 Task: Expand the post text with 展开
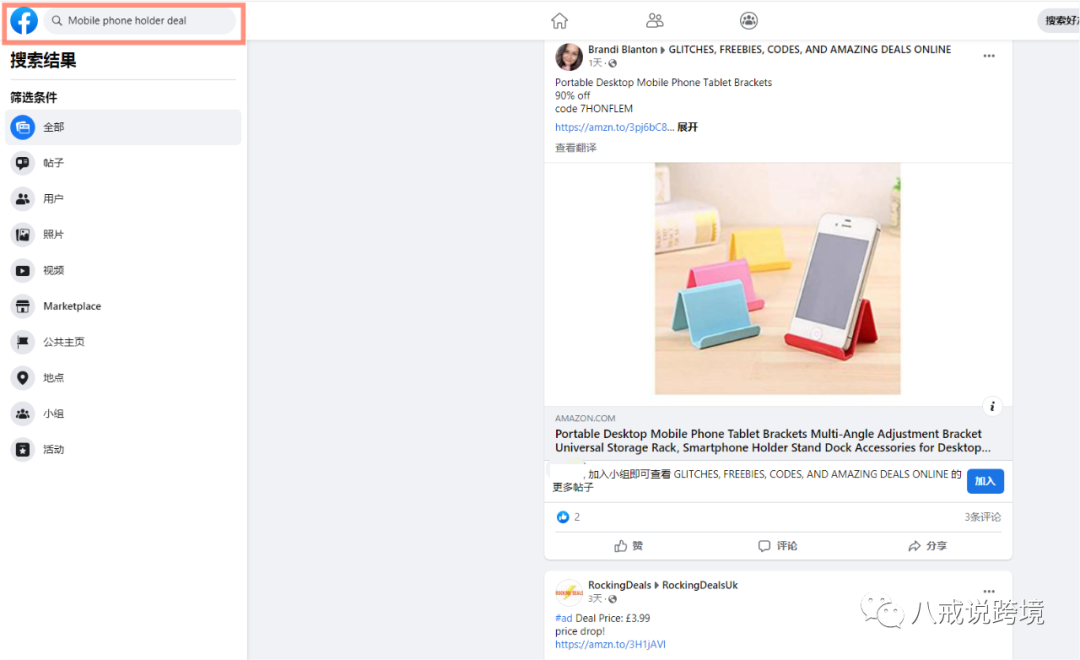click(x=687, y=127)
